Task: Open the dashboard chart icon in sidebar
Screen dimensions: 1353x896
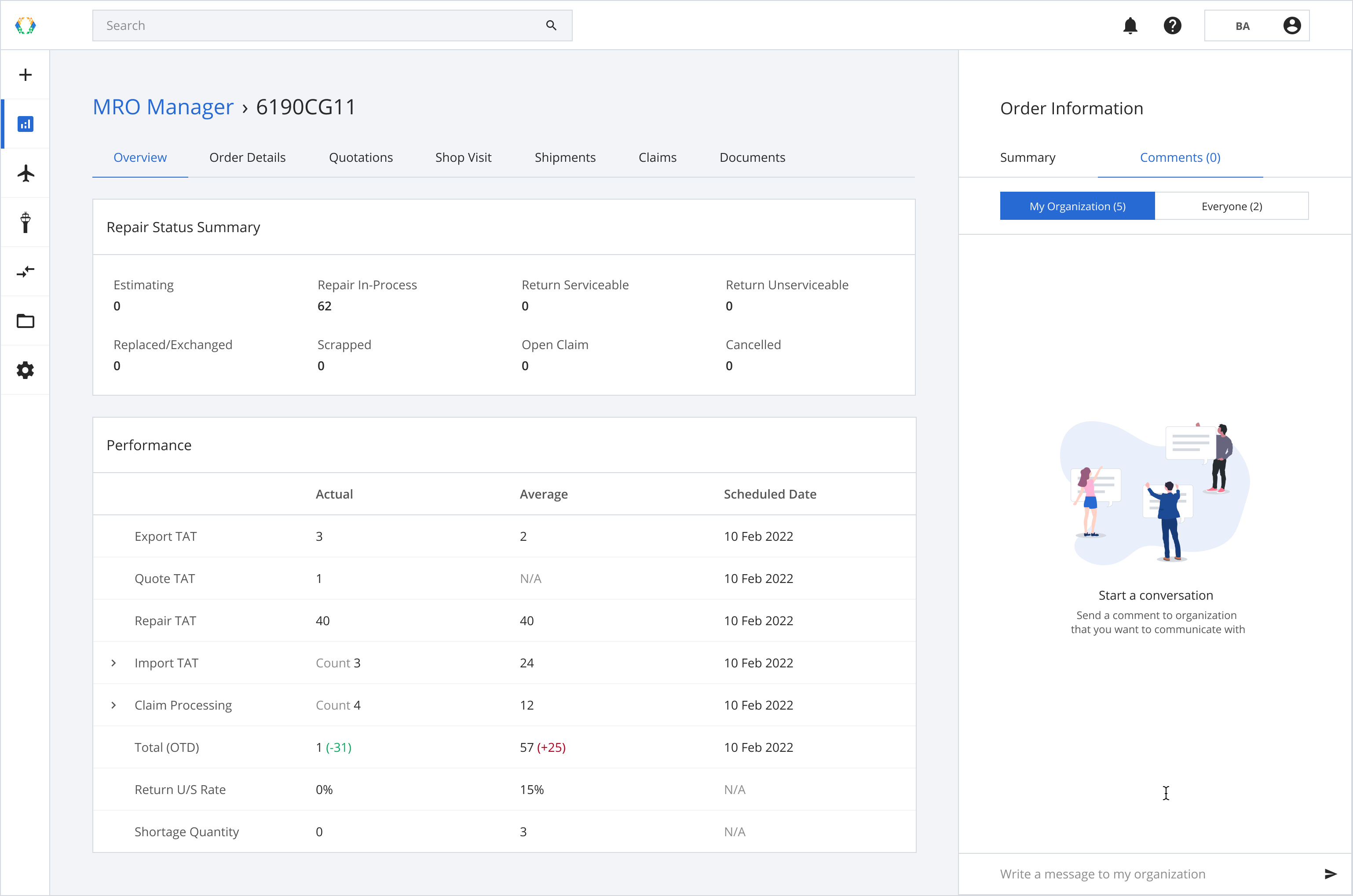Action: 25,124
